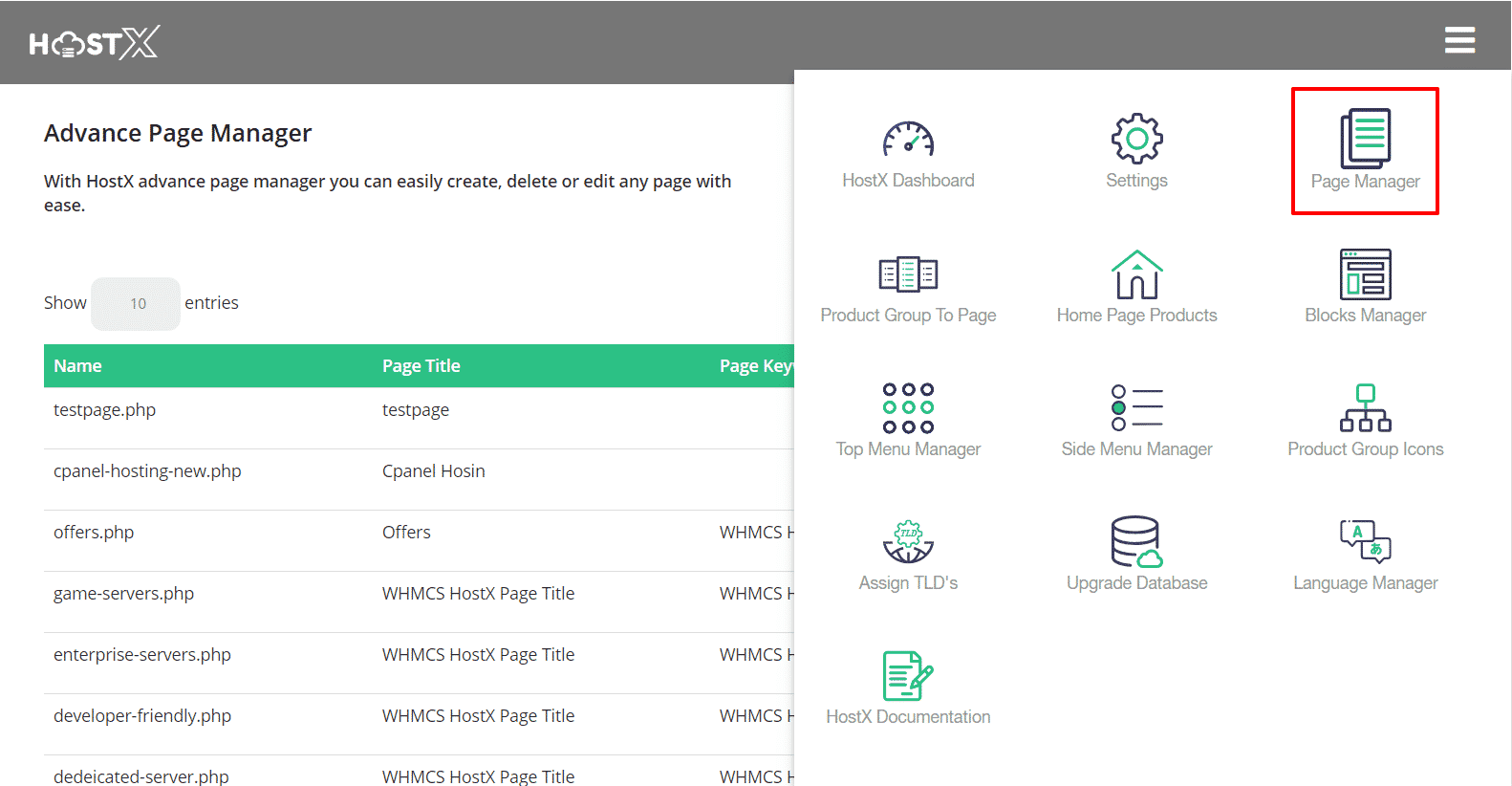
Task: Open the Blocks Manager icon
Action: (1365, 274)
